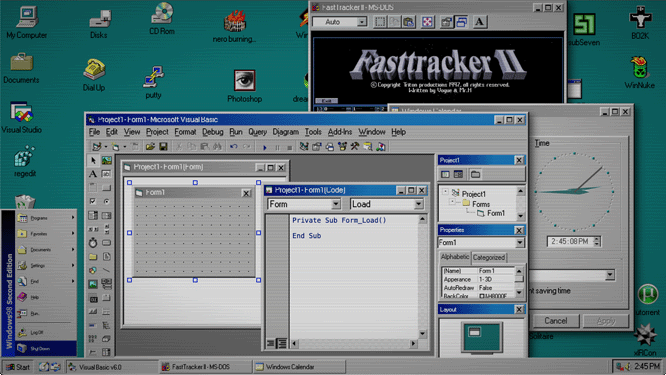Click the Procedure View button in the code window
Viewport: 666px width, 375px height.
click(x=270, y=343)
